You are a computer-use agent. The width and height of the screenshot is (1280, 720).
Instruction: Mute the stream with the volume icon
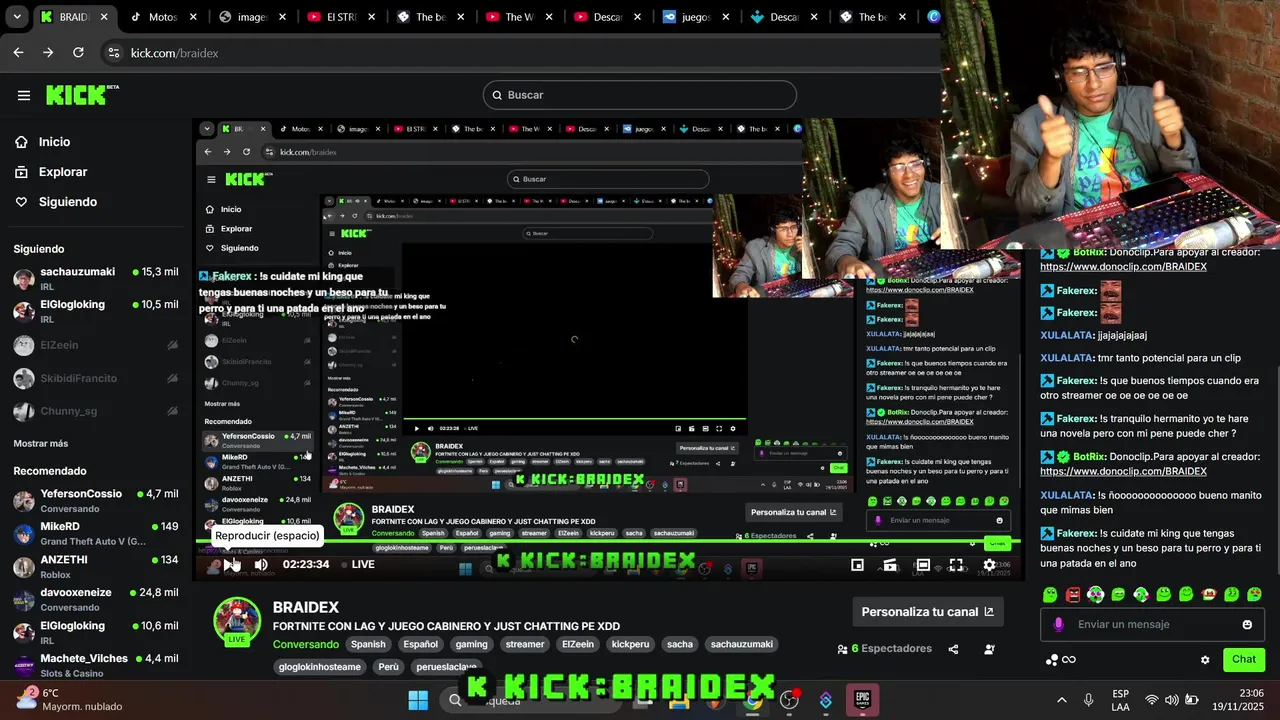tap(261, 565)
